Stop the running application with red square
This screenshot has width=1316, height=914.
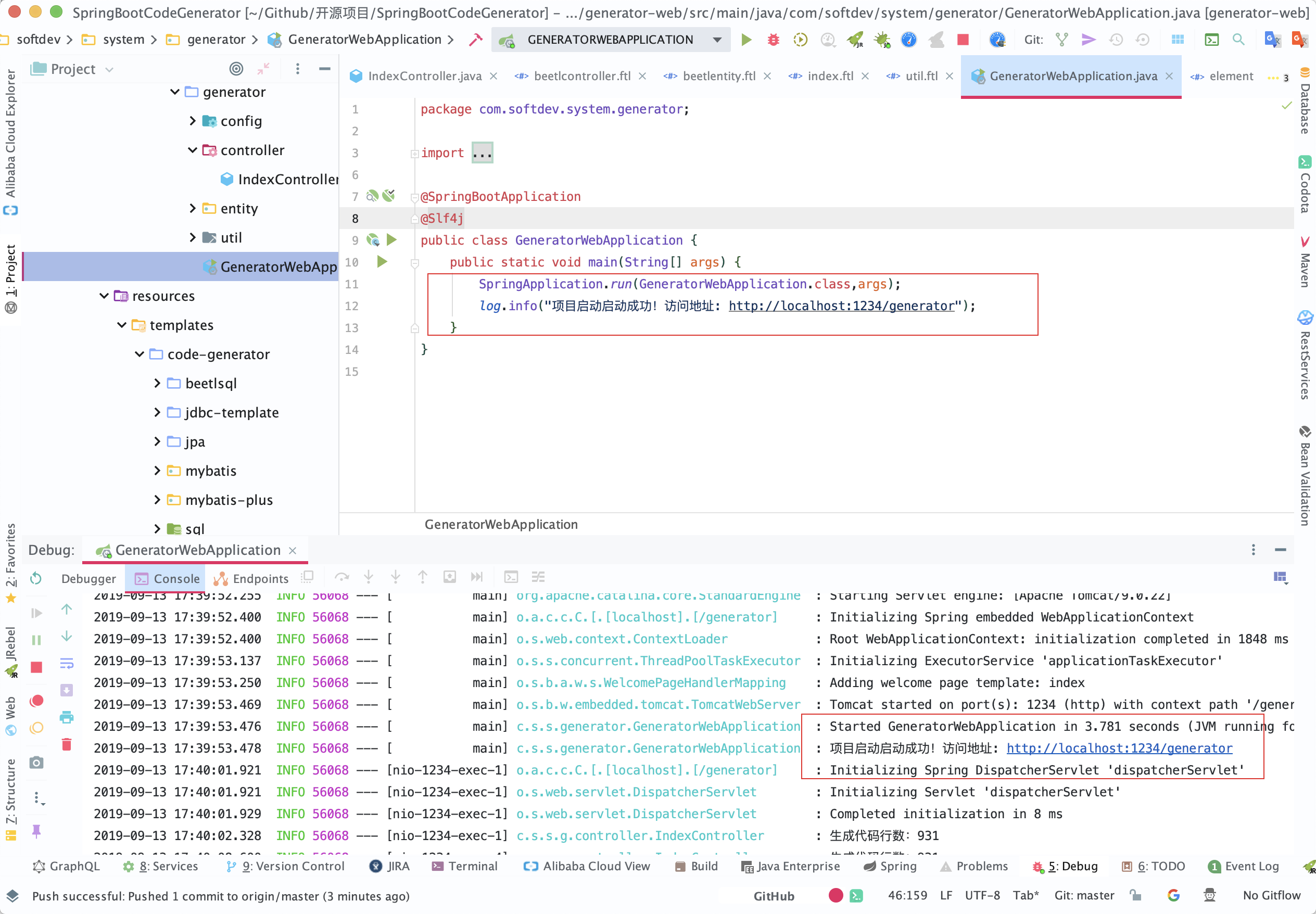pyautogui.click(x=963, y=40)
